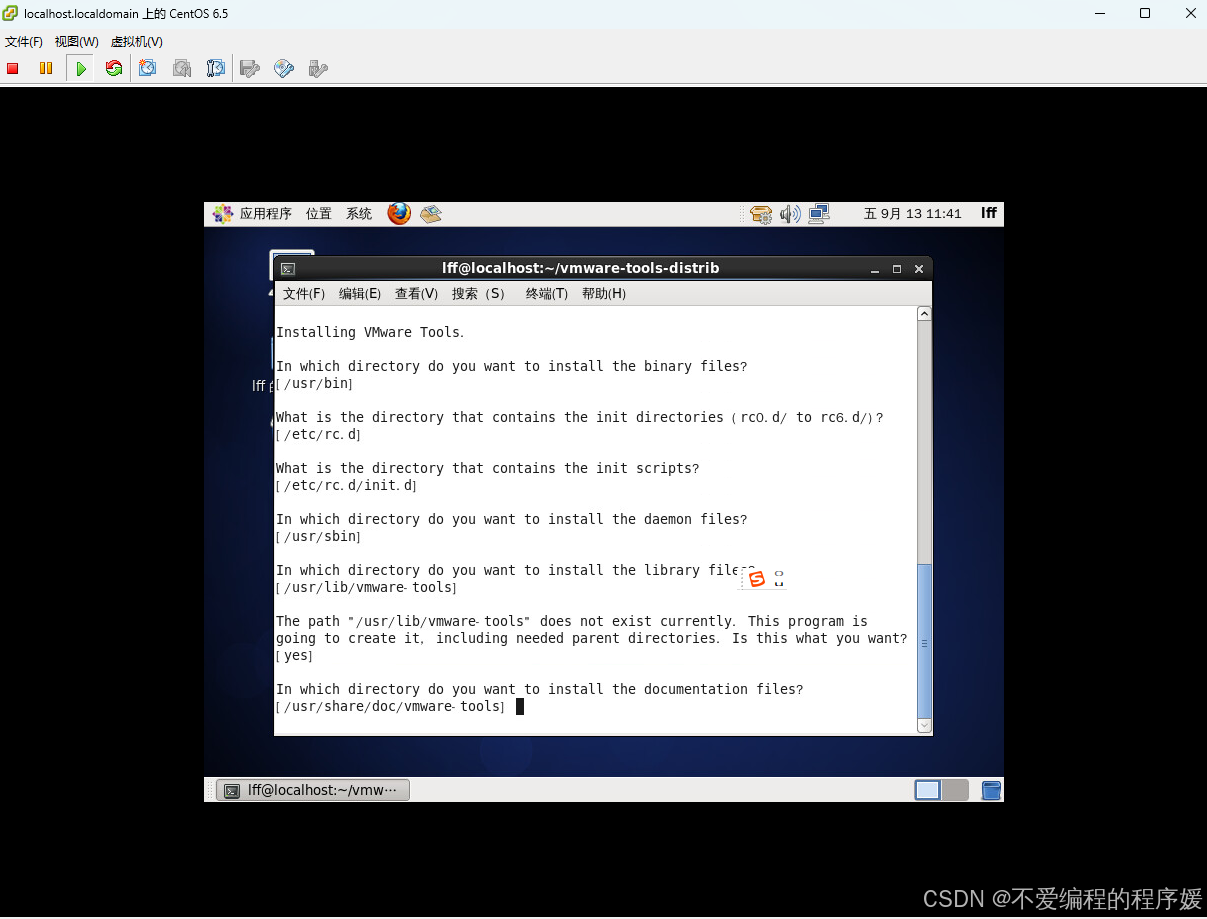Viewport: 1207px width, 919px height.
Task: Maximize the terminal window
Action: click(x=897, y=269)
